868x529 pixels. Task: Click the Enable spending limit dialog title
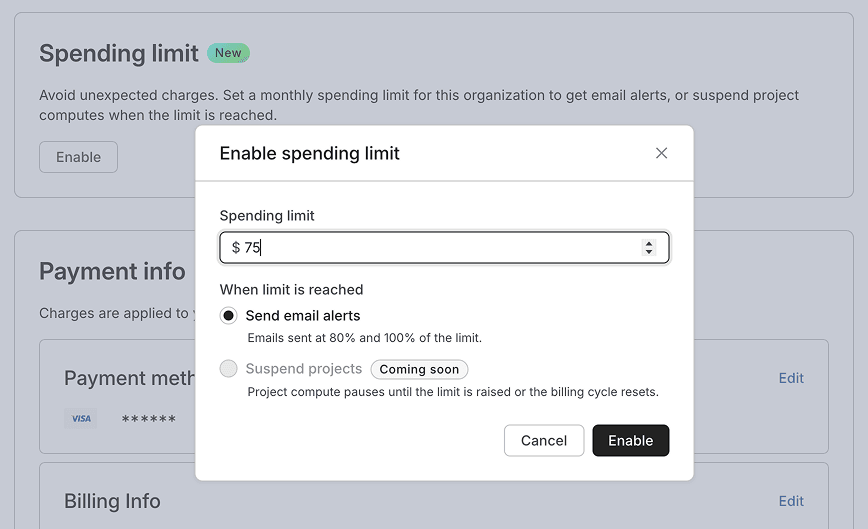point(309,153)
